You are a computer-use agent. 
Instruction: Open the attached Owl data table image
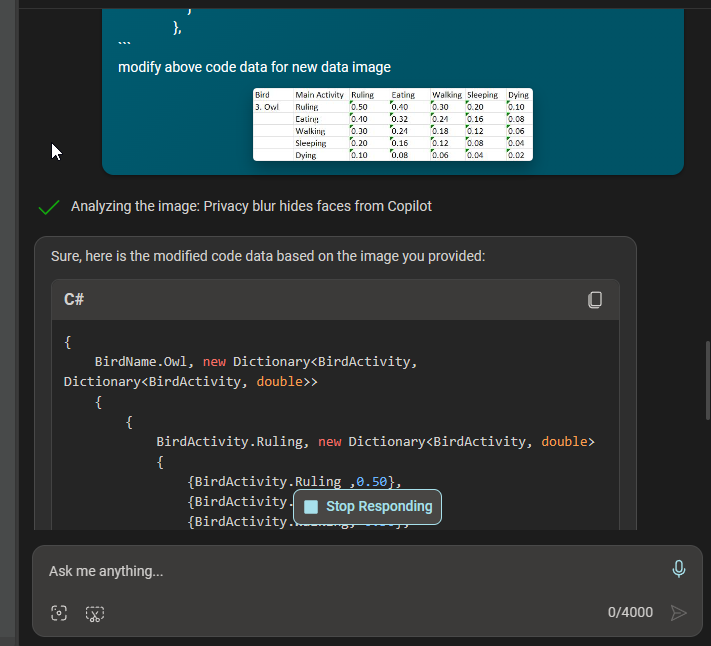pyautogui.click(x=393, y=125)
